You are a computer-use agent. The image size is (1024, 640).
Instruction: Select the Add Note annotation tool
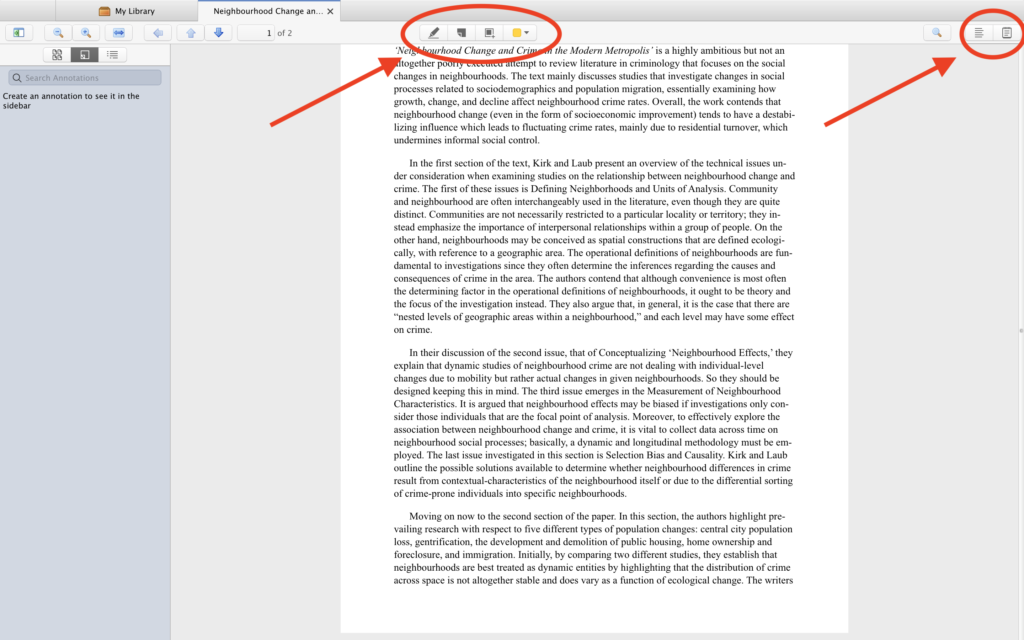tap(461, 33)
